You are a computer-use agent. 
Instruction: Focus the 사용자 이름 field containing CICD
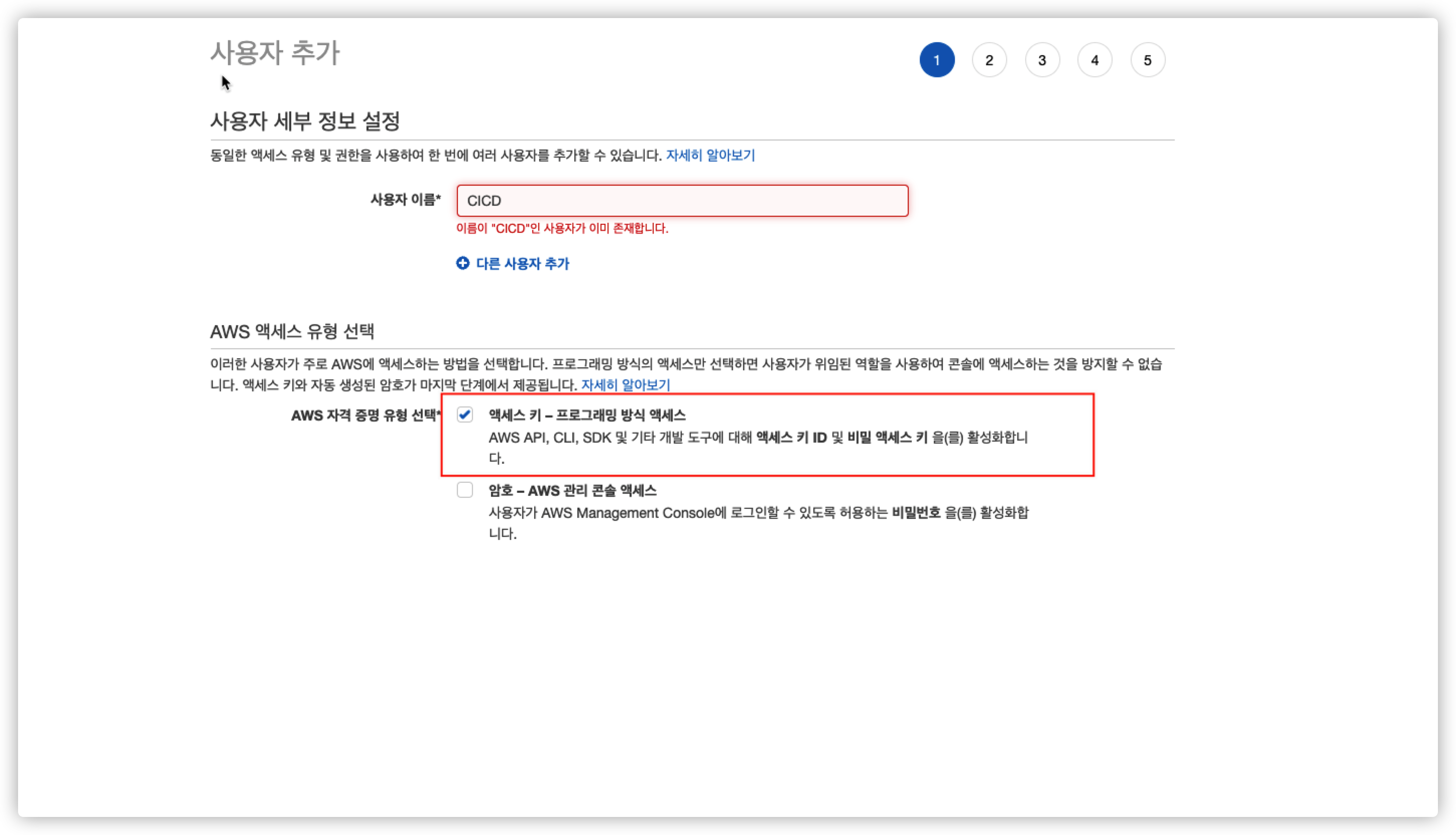(682, 201)
